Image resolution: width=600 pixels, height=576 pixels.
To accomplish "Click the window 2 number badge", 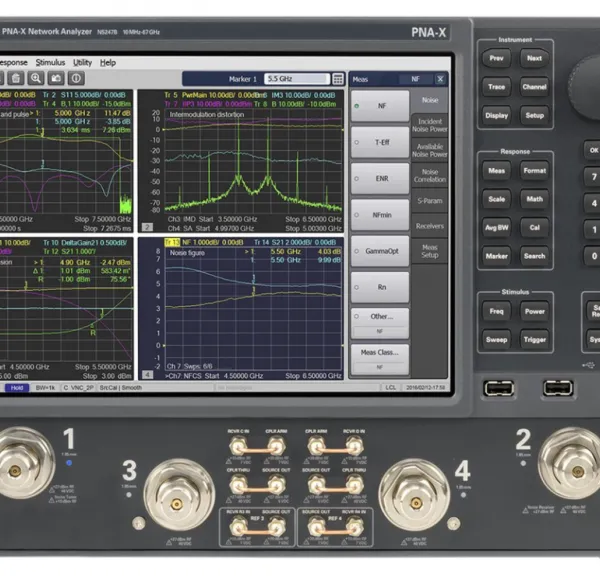I will pos(147,227).
